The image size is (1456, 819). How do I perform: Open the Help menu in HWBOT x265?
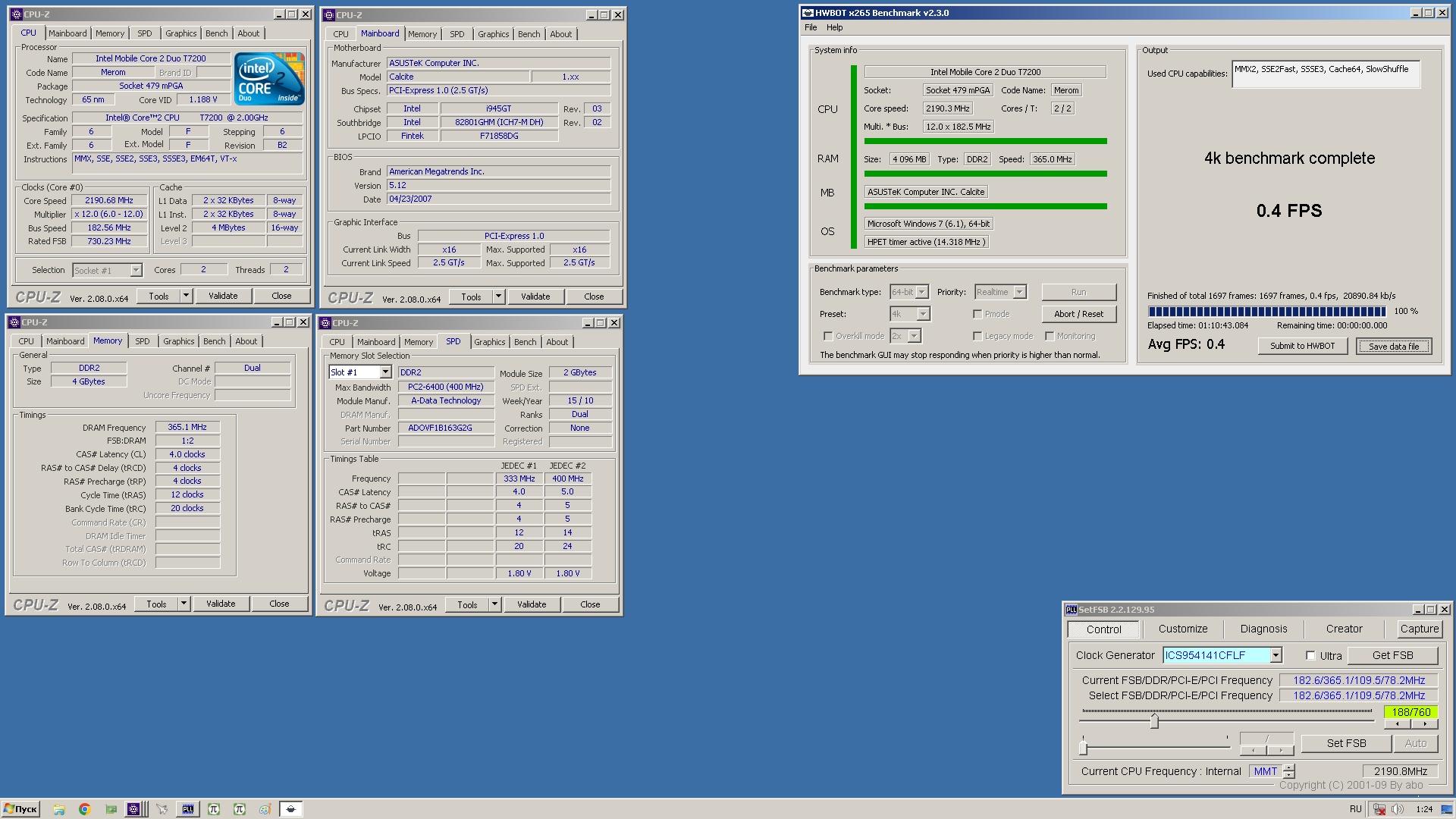[834, 27]
